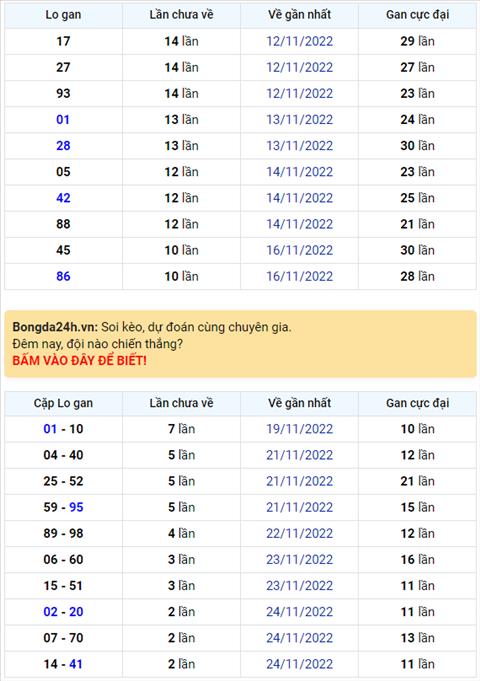
Task: Click date 13/11/2022 in row 28
Action: [x=300, y=145]
